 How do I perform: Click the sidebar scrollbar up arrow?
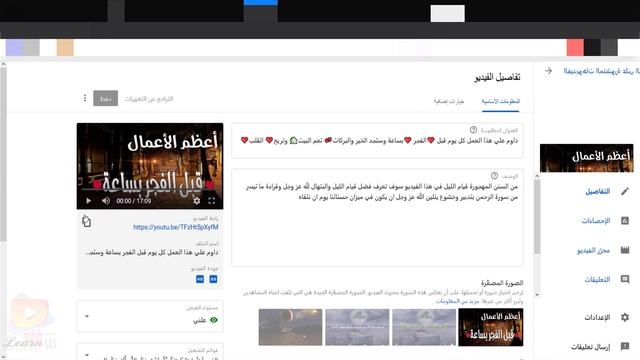537,176
